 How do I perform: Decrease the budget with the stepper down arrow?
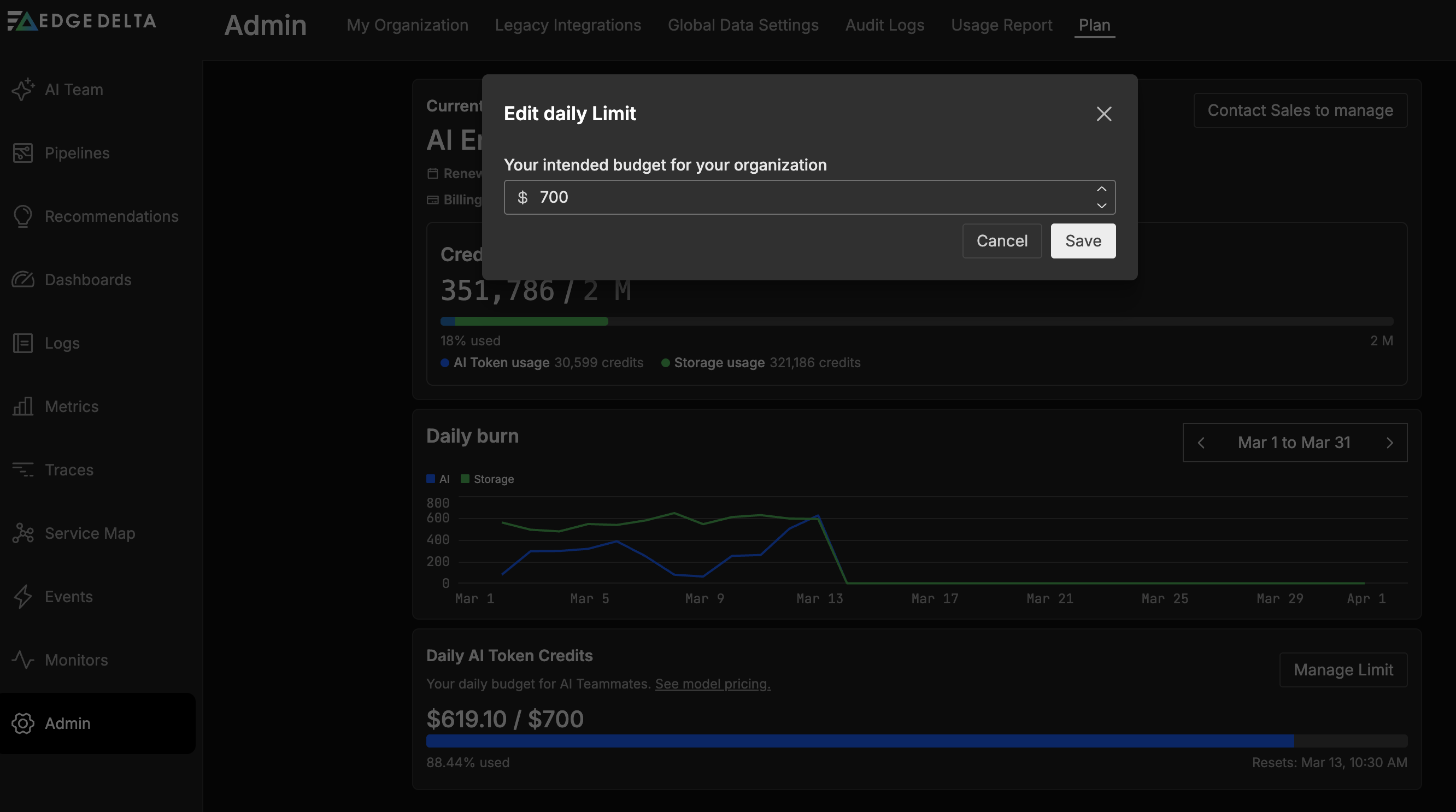click(x=1102, y=205)
